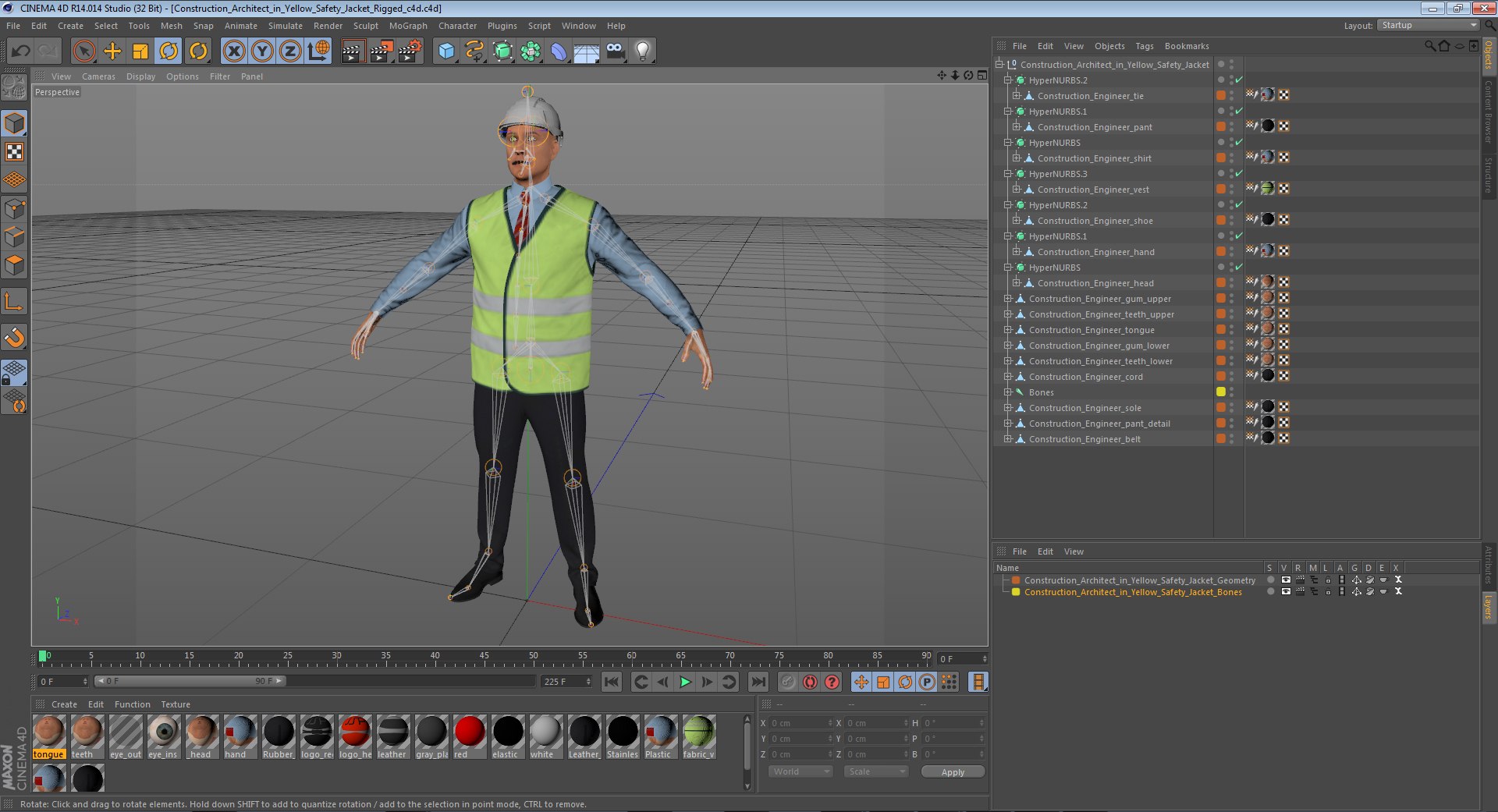Expand Construction_Engineer_belt object
1498x812 pixels.
[1008, 439]
